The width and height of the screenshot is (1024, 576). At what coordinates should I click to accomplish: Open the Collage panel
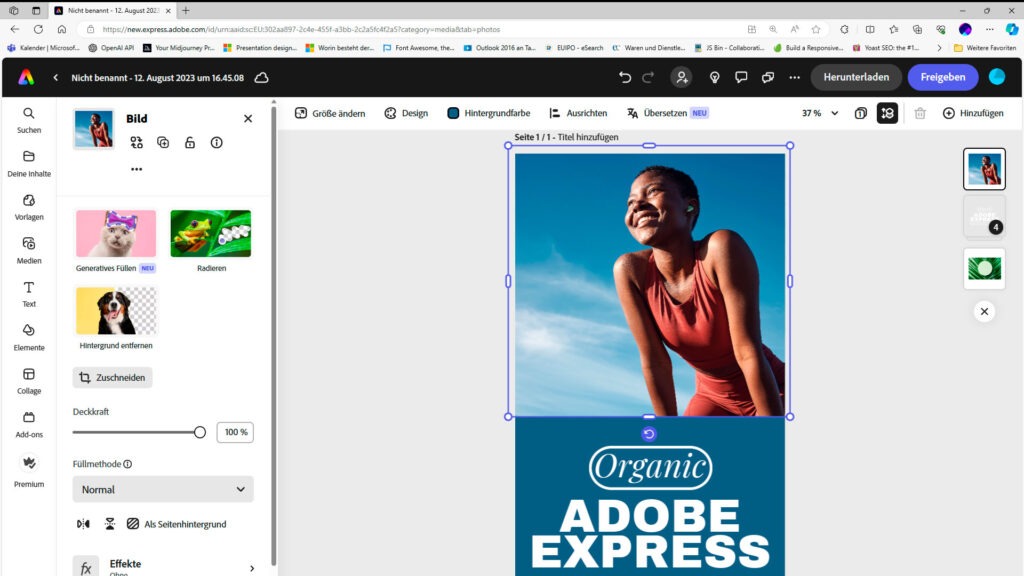click(x=29, y=381)
